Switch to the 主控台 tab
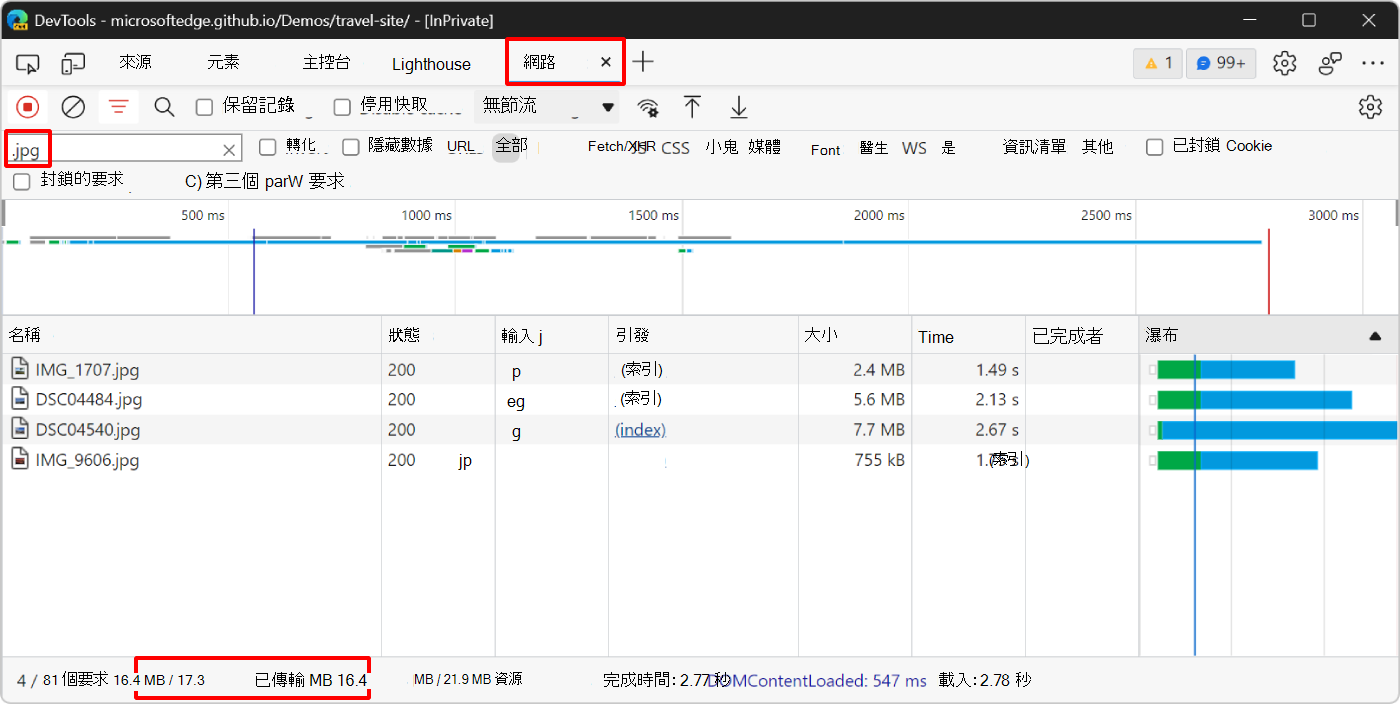 pyautogui.click(x=326, y=63)
